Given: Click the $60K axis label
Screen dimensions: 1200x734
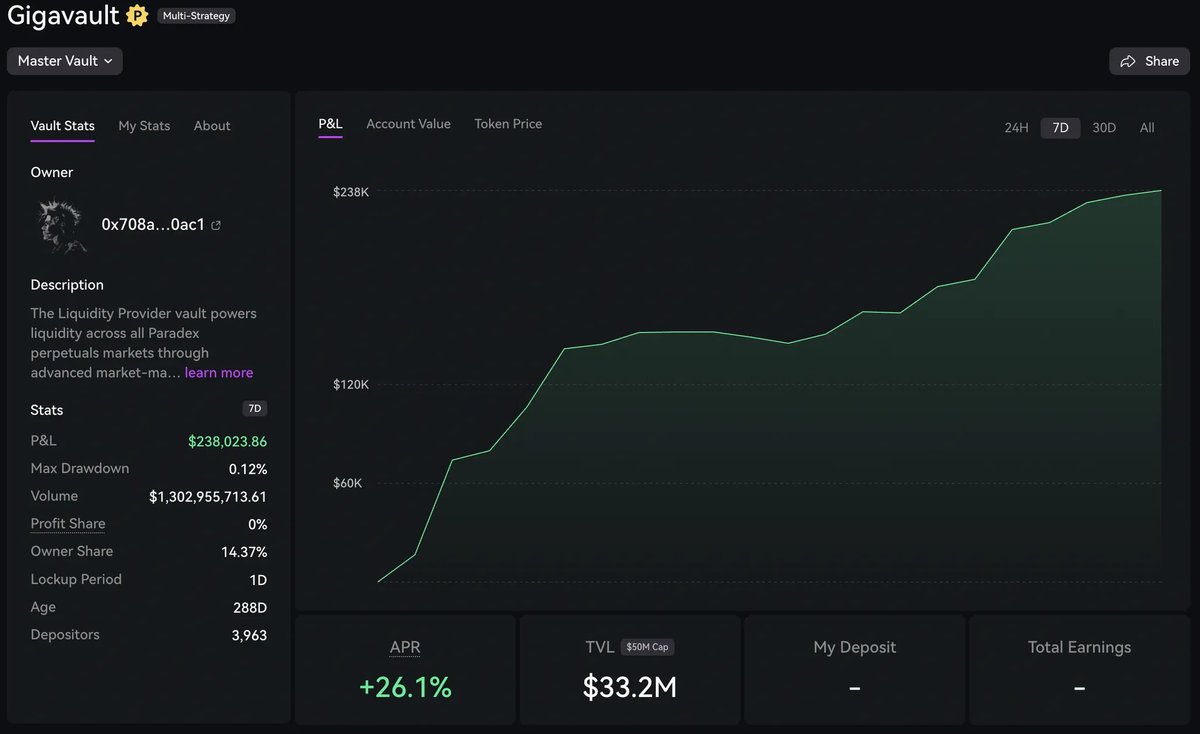Looking at the screenshot, I should click(x=347, y=483).
